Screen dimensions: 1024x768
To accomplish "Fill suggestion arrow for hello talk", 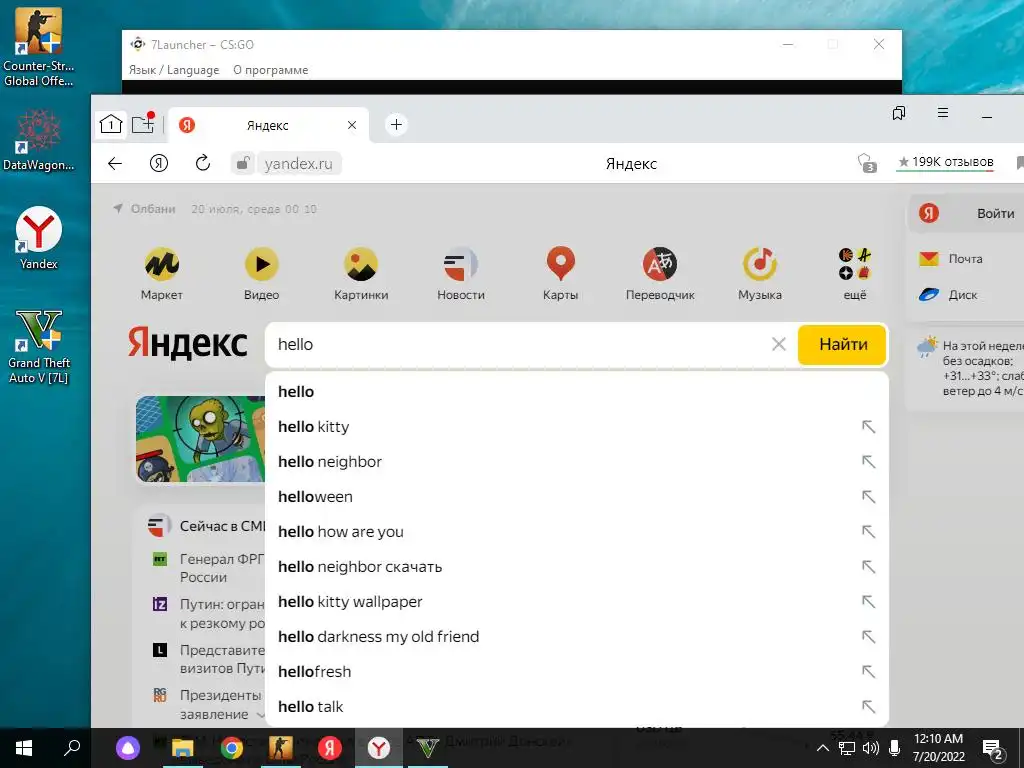I will [x=868, y=706].
